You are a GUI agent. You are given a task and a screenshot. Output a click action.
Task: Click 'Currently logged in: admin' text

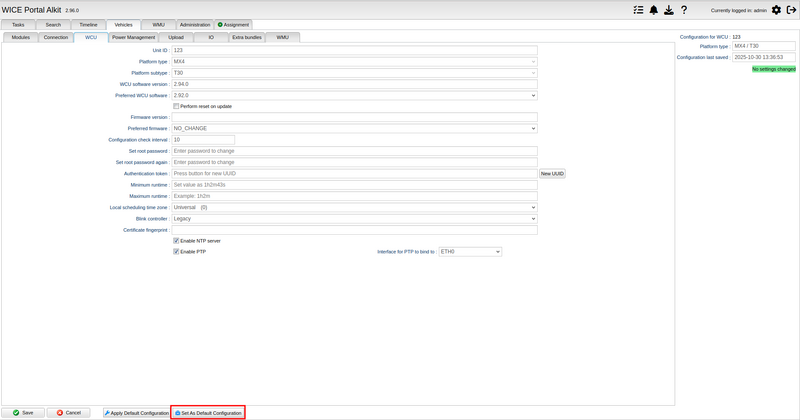click(x=738, y=10)
